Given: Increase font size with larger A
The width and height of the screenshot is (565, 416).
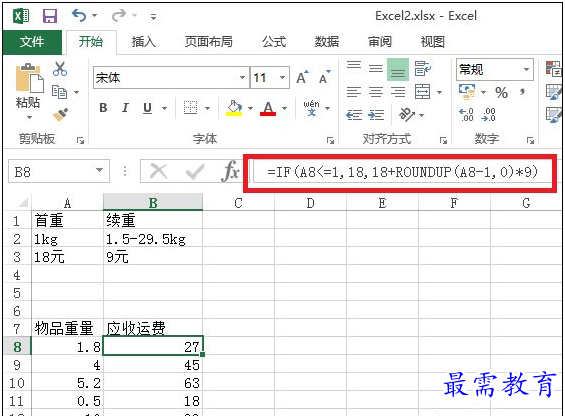Looking at the screenshot, I should (302, 77).
